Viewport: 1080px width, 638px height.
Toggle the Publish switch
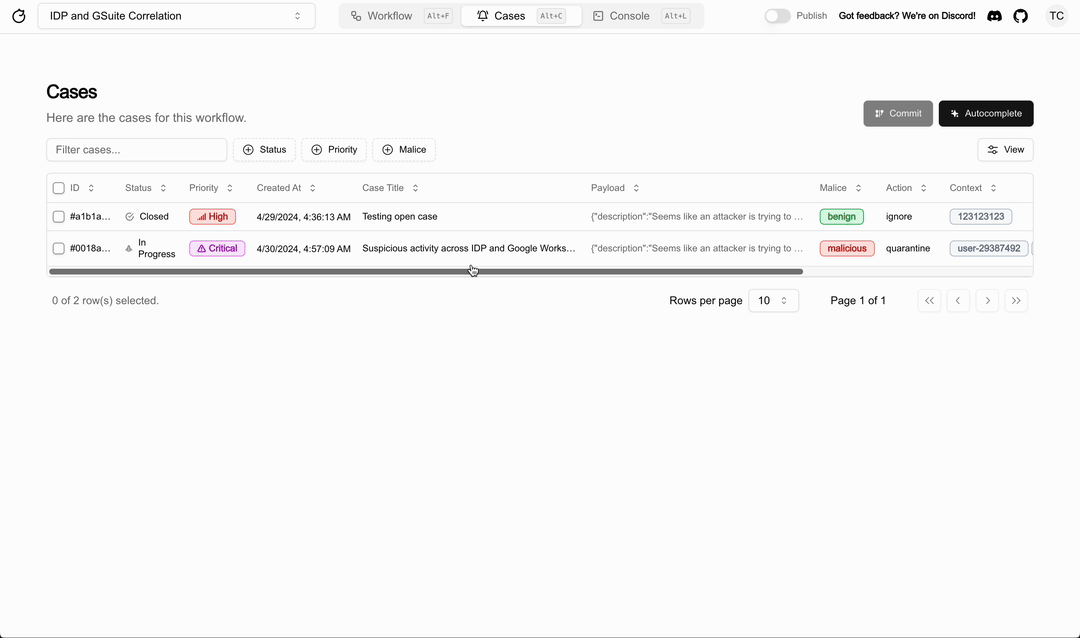pos(778,16)
